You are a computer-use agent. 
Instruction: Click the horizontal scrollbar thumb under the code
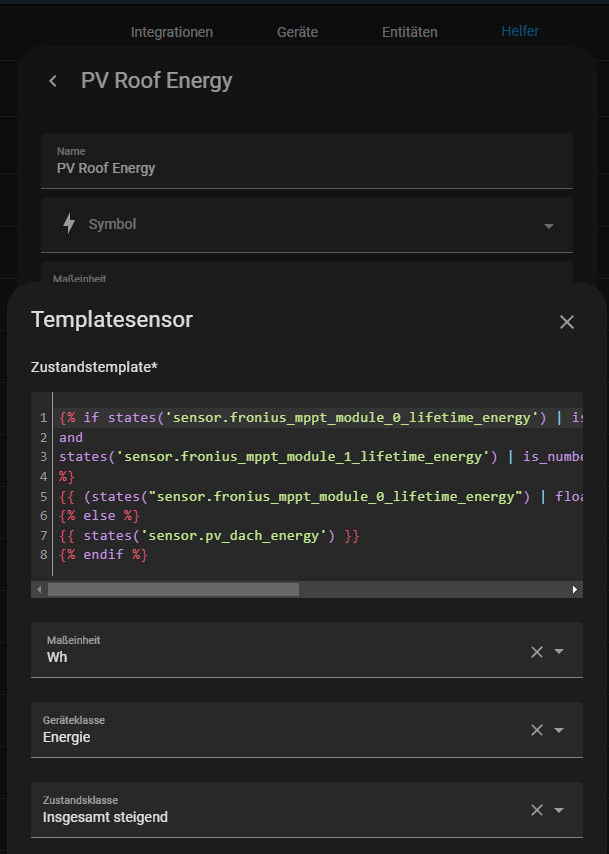(172, 590)
